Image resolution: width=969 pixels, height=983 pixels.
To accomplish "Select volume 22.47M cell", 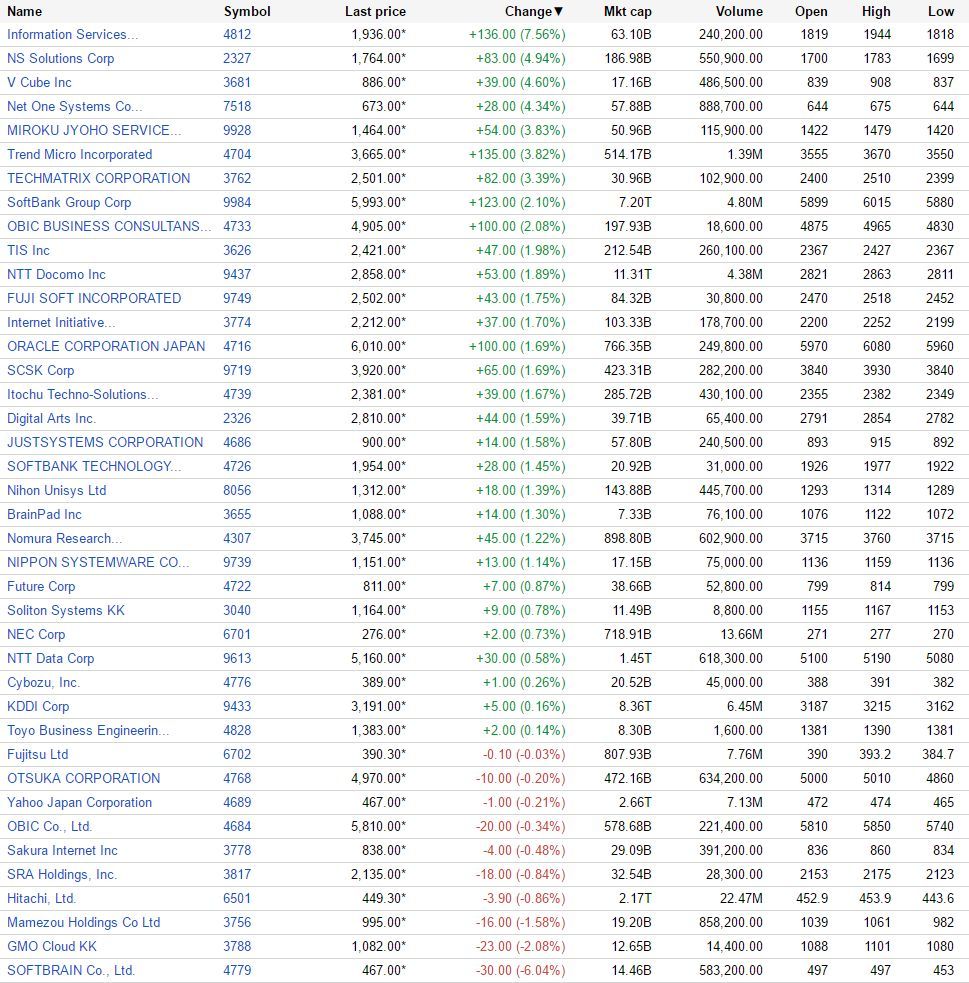I will 741,898.
